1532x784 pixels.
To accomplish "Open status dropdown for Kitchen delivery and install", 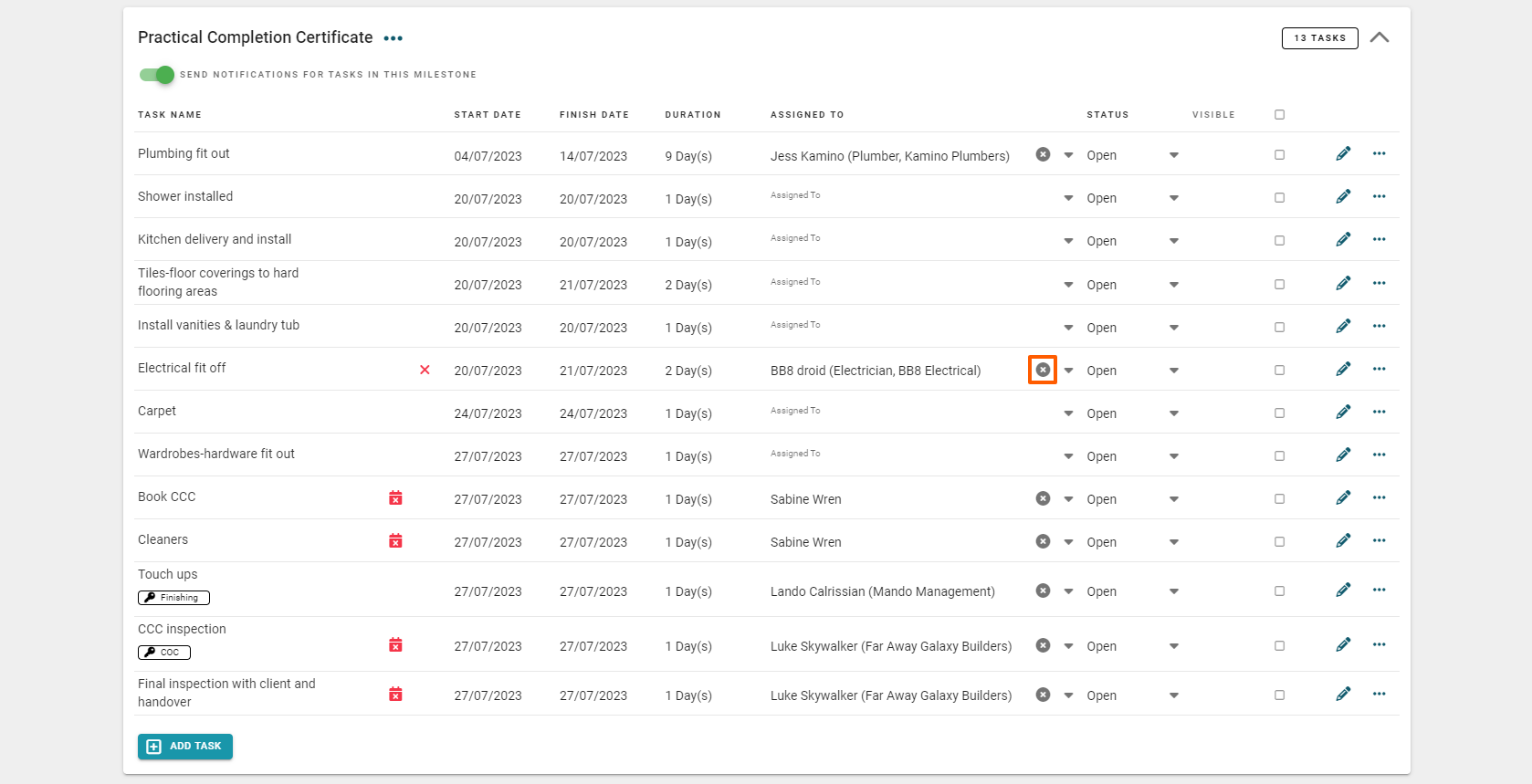I will (1173, 242).
